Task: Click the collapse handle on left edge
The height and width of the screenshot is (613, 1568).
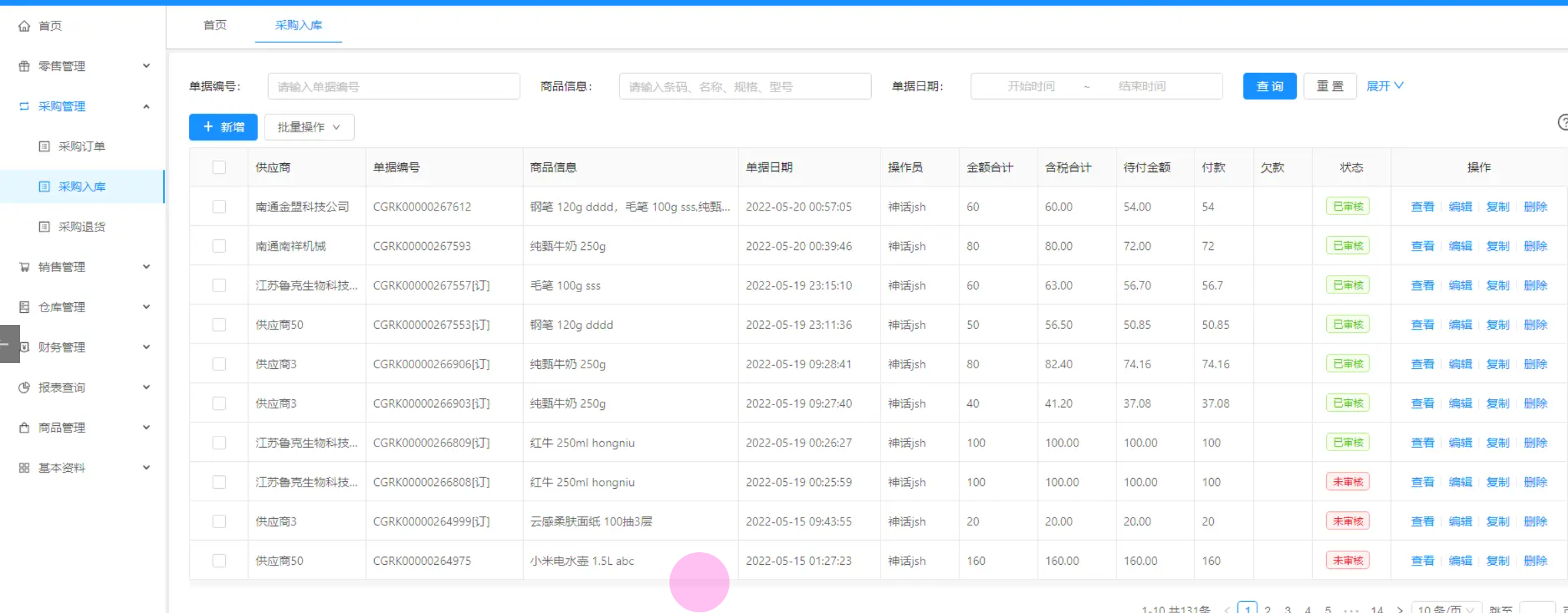Action: point(9,344)
